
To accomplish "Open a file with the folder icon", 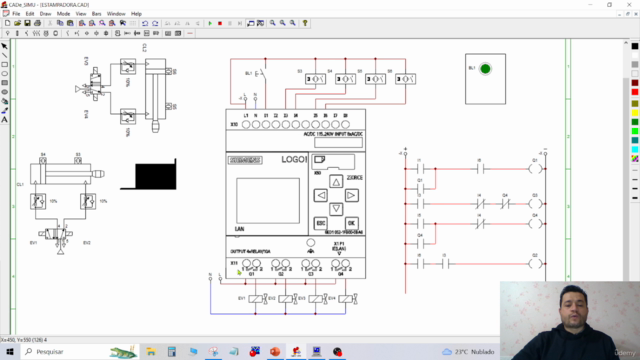I will click(x=17, y=23).
